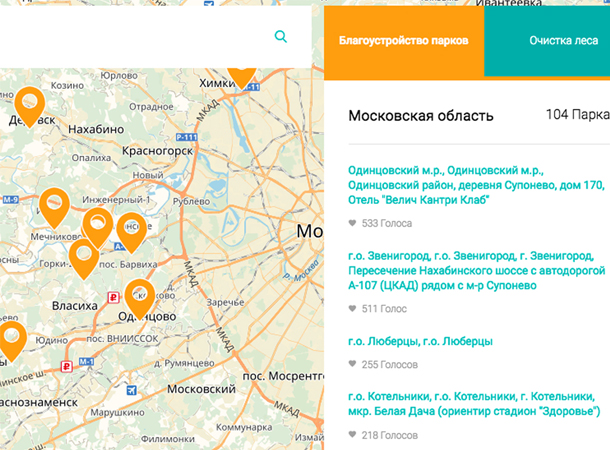Click the Московский label on the map
Image resolution: width=610 pixels, height=450 pixels.
tap(201, 389)
